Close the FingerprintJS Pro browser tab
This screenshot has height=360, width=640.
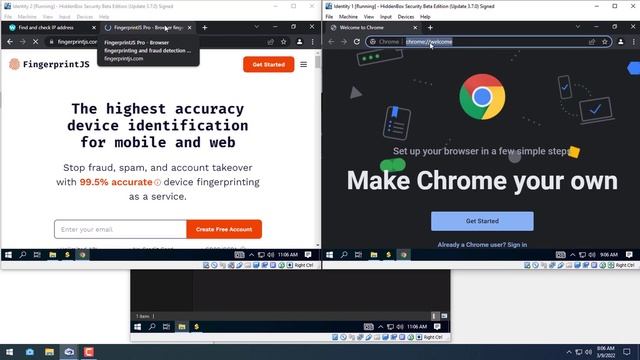pyautogui.click(x=189, y=27)
